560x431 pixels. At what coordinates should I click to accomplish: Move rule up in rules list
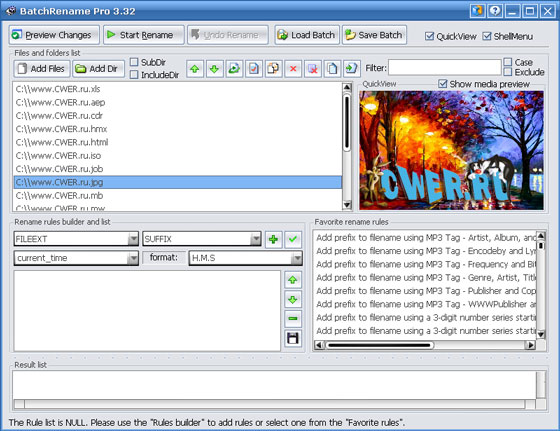click(293, 280)
